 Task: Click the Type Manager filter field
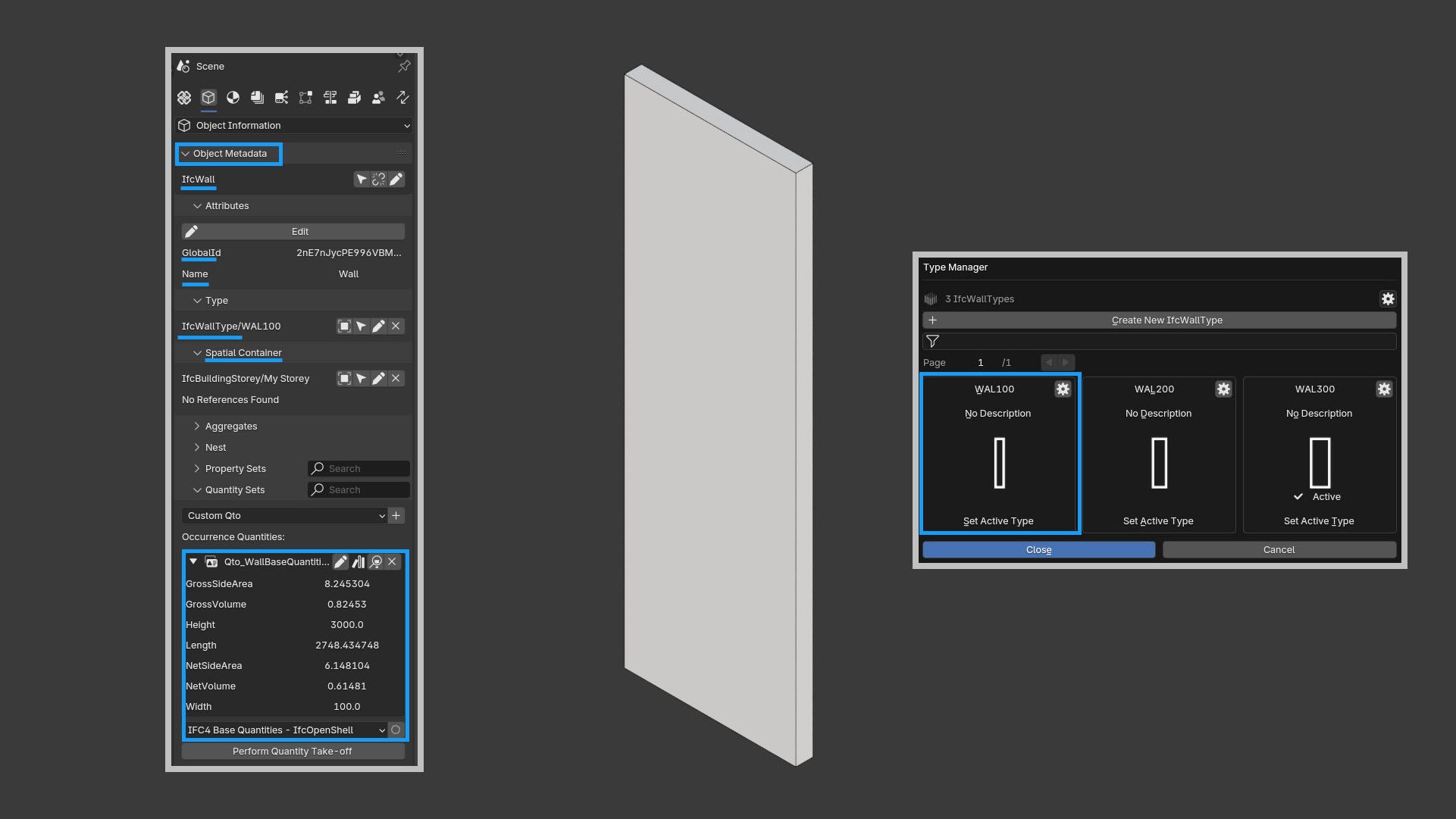(x=1160, y=342)
